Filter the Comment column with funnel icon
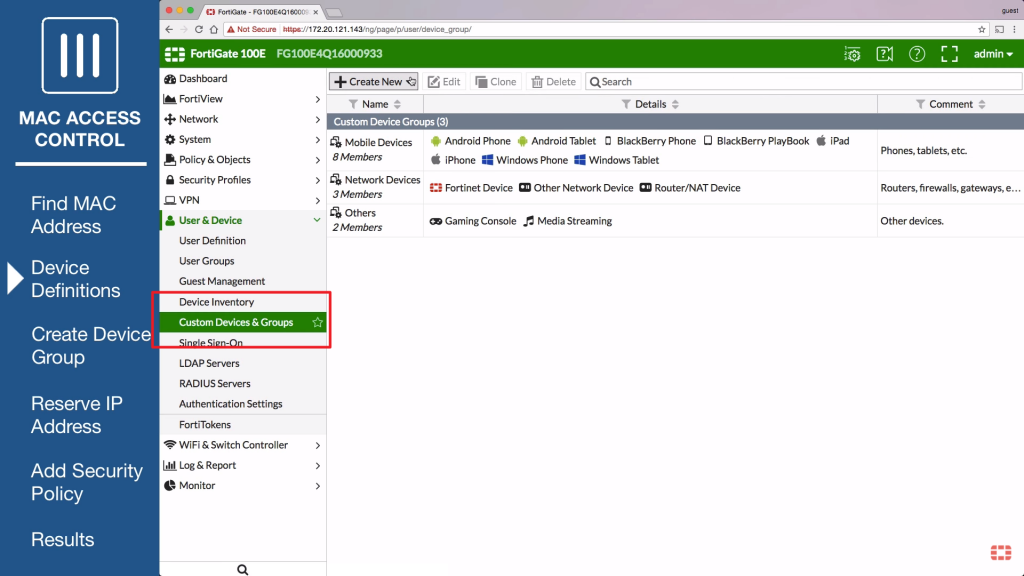1024x576 pixels. pyautogui.click(x=920, y=104)
